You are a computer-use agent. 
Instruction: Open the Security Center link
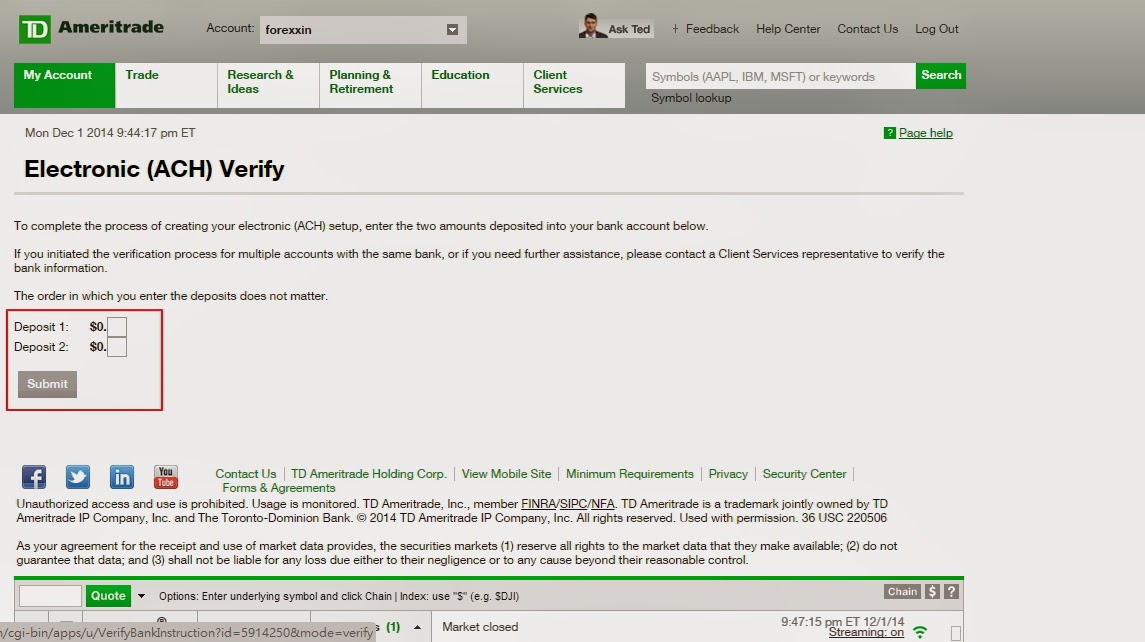tap(804, 474)
